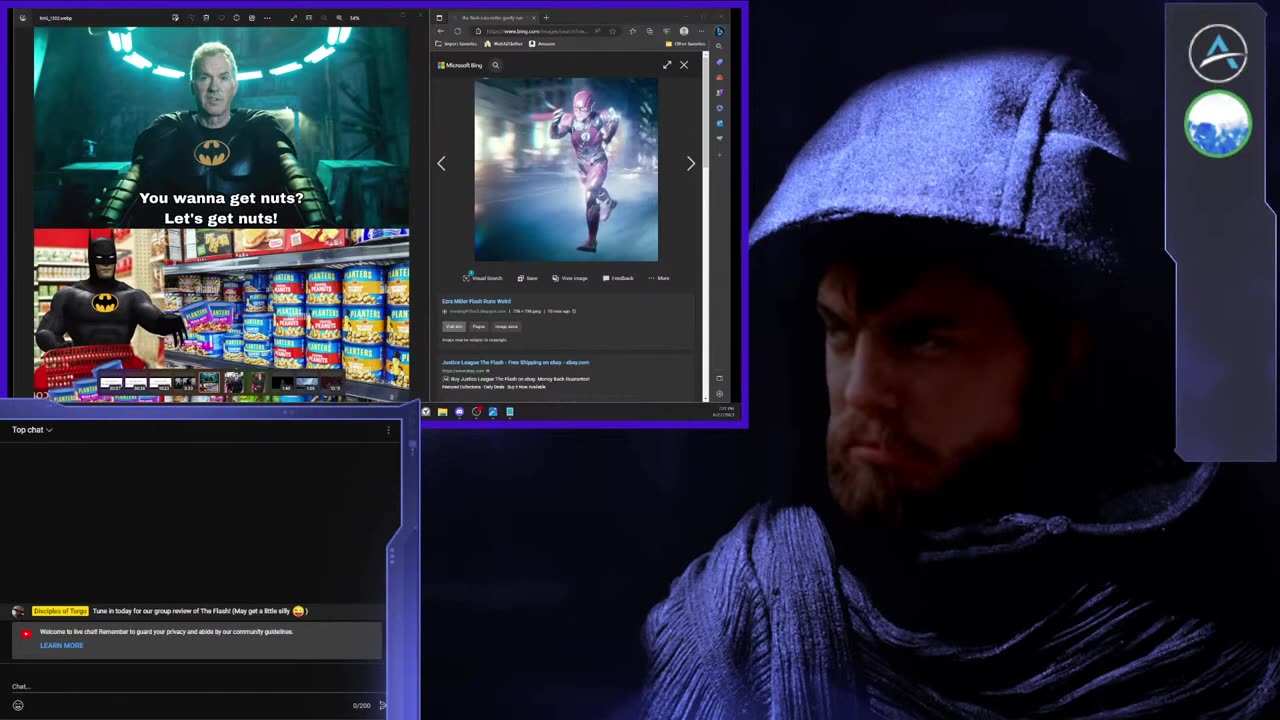The width and height of the screenshot is (1280, 720).
Task: Add the Bing page to favorites with the star
Action: tap(612, 31)
